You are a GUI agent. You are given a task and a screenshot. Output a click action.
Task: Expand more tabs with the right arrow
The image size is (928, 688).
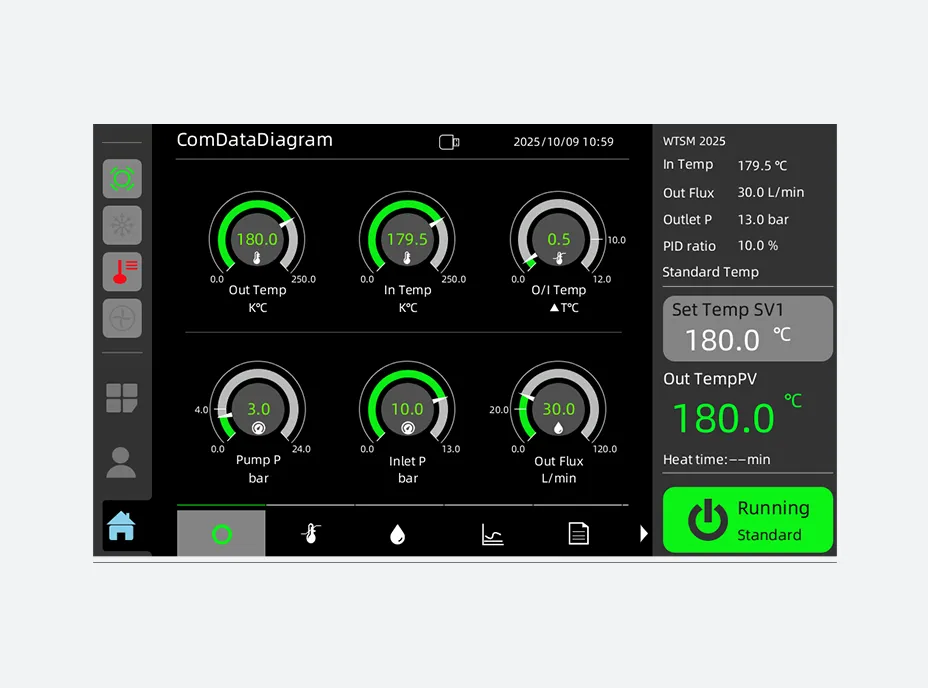[x=643, y=534]
